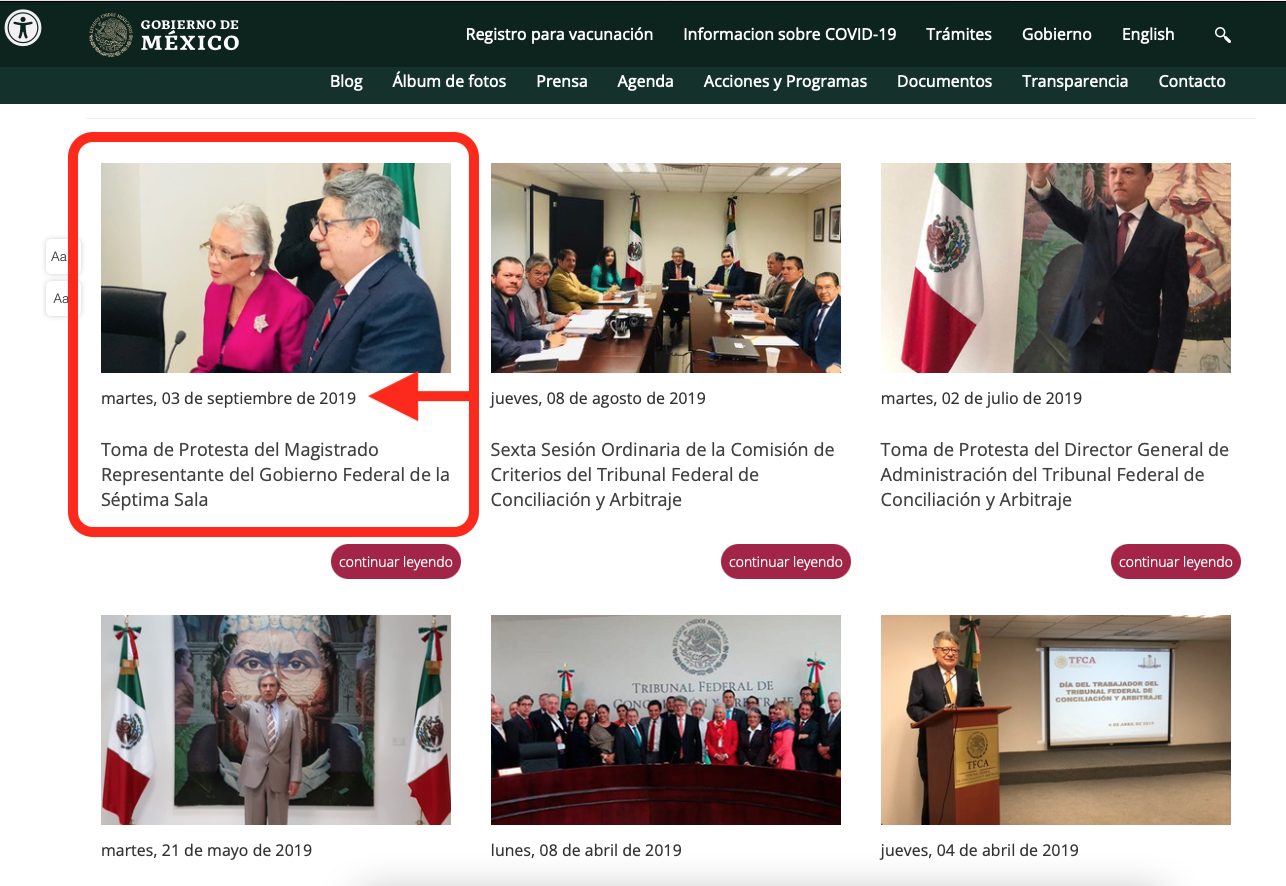Open thumbnail dated 04 de abril de 2019
Image resolution: width=1286 pixels, height=886 pixels.
pos(1056,720)
